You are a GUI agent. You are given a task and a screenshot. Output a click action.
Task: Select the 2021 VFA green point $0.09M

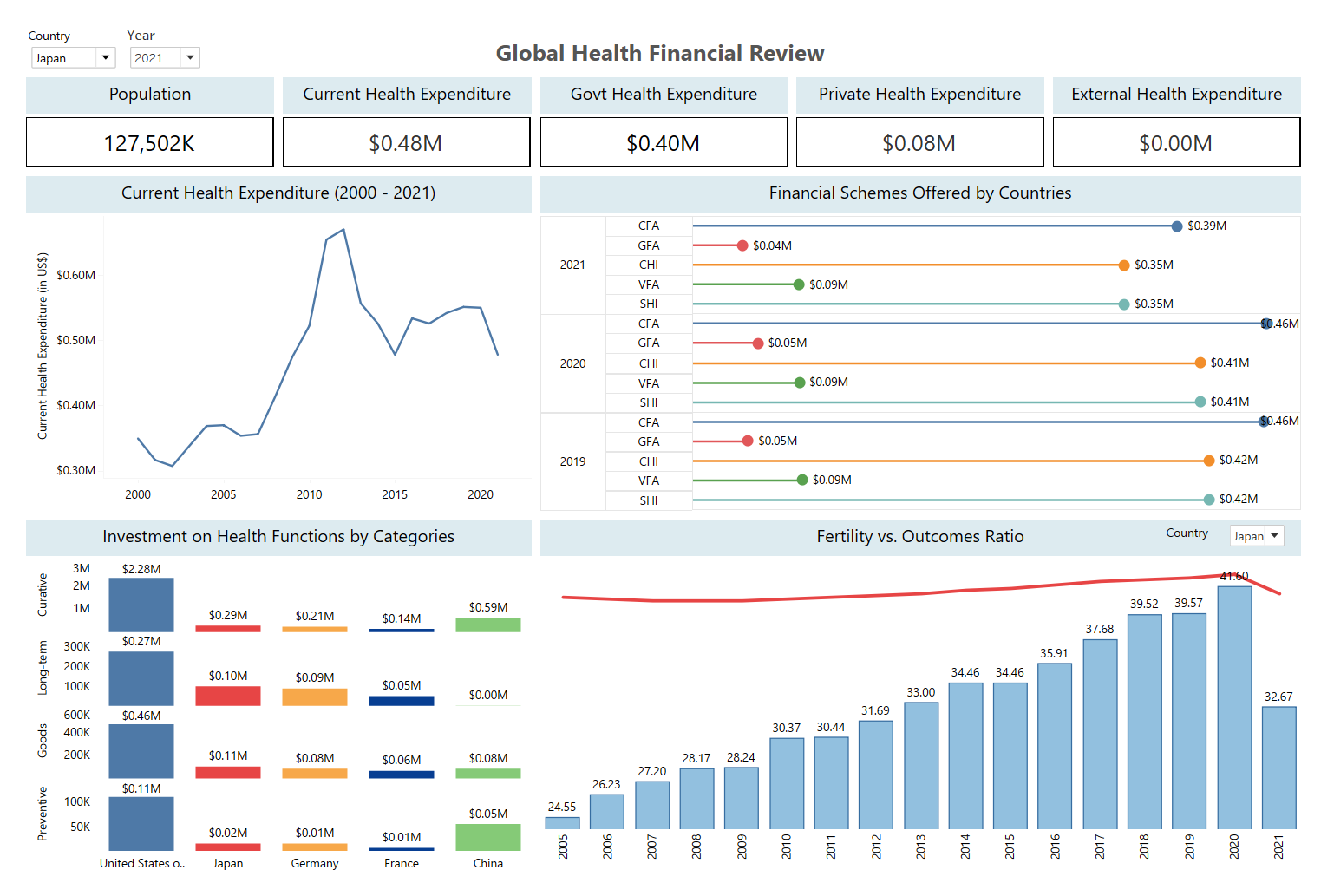tap(799, 284)
